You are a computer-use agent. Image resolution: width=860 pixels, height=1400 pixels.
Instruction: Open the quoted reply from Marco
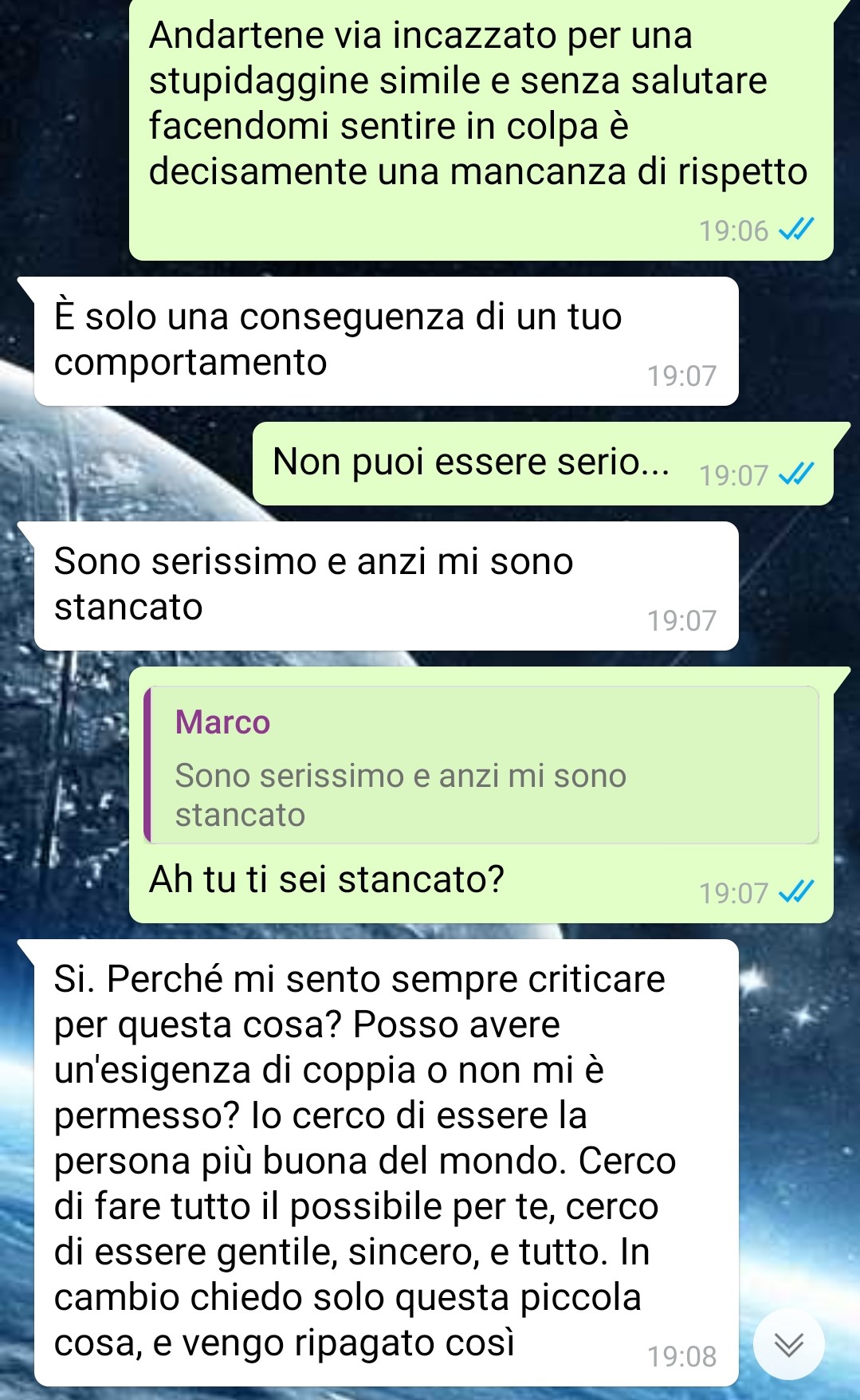point(481,765)
